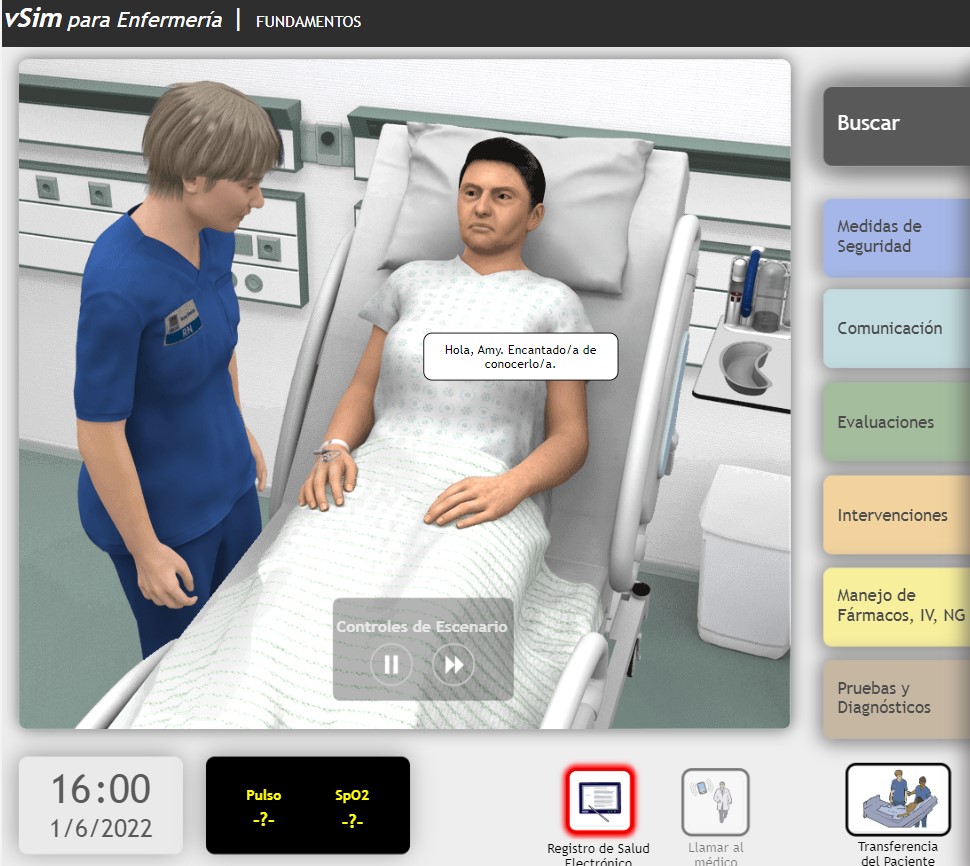The width and height of the screenshot is (970, 866).
Task: Fast-forward the scenario
Action: click(x=453, y=665)
